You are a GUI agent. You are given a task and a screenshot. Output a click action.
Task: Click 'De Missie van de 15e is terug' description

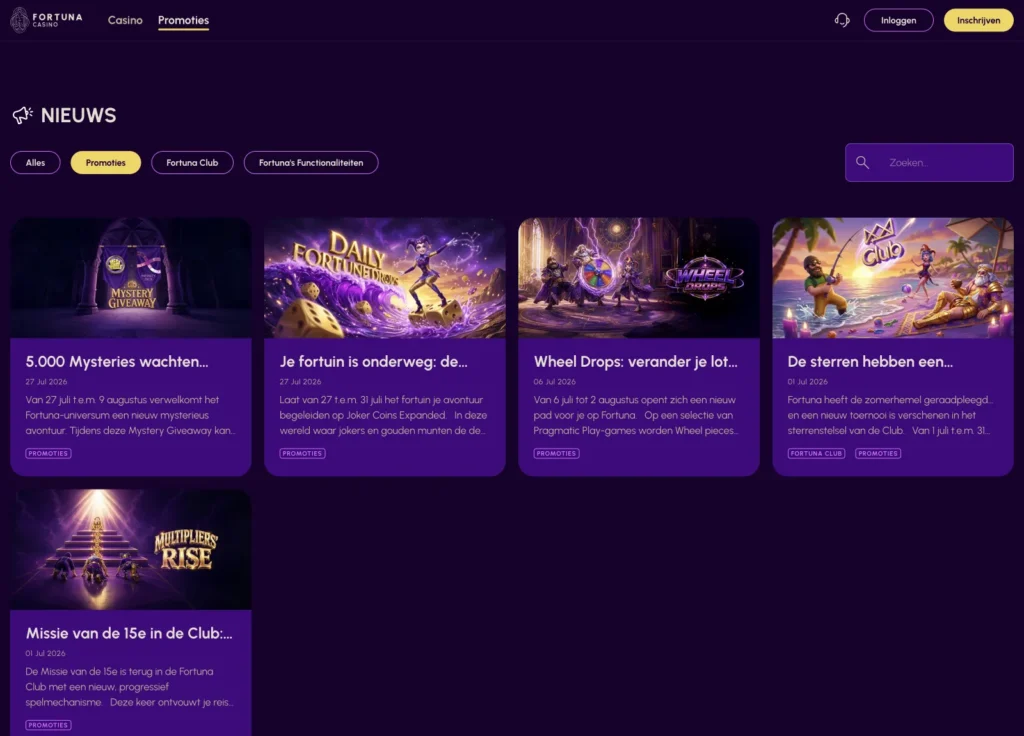tap(129, 687)
